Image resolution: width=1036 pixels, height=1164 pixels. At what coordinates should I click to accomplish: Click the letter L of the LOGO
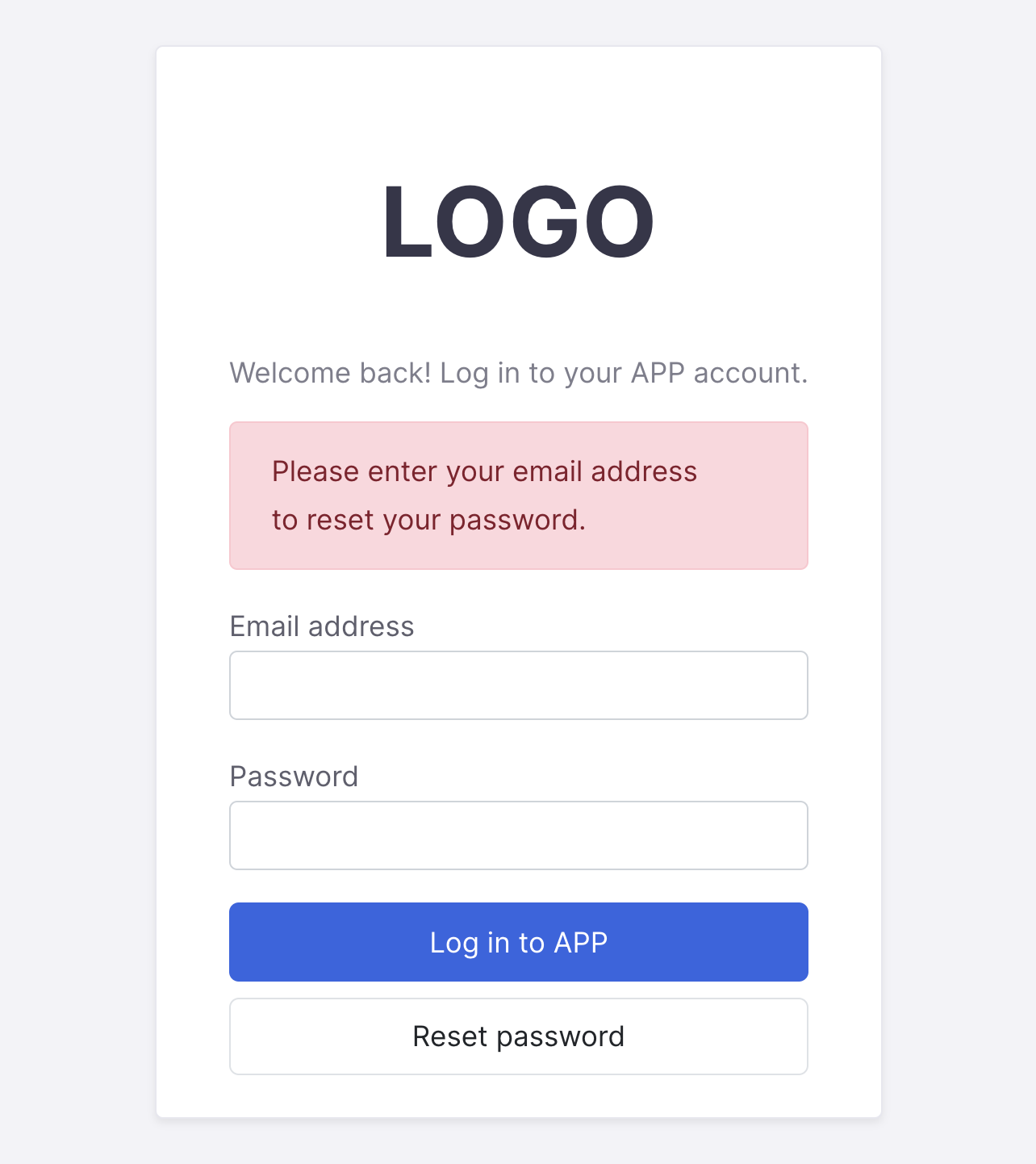point(408,222)
